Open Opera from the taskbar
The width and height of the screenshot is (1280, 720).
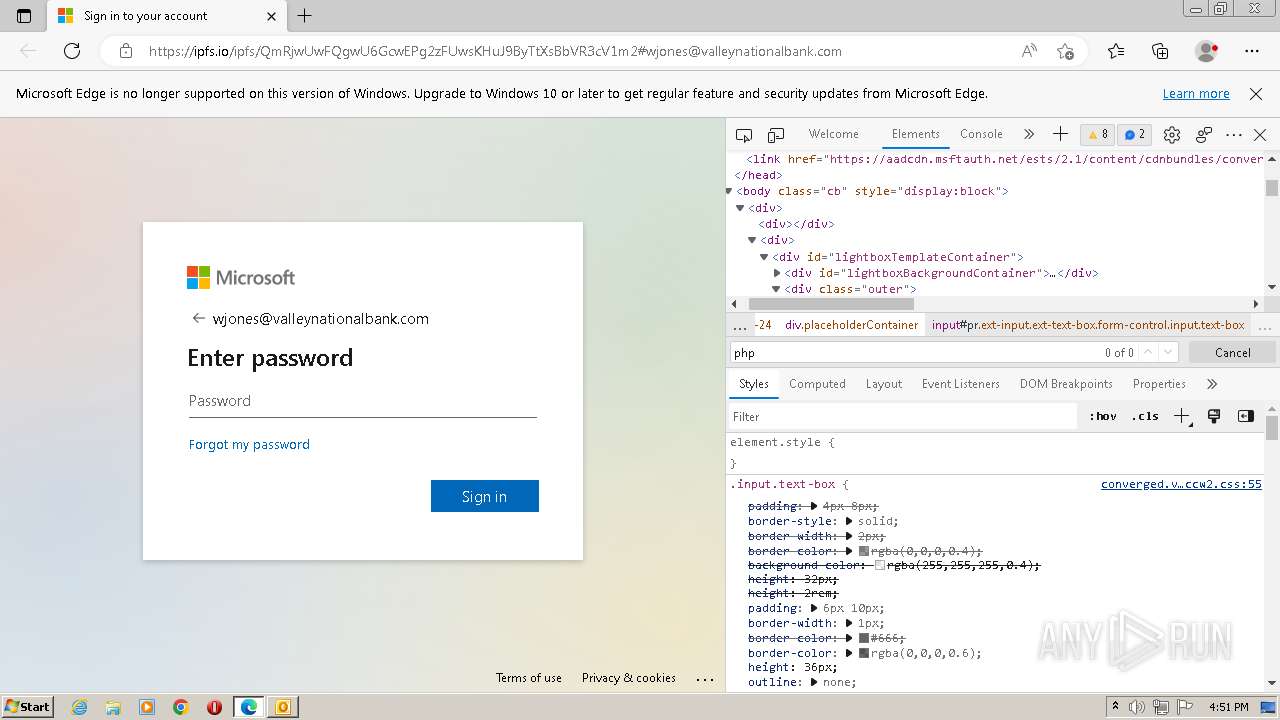pyautogui.click(x=214, y=707)
